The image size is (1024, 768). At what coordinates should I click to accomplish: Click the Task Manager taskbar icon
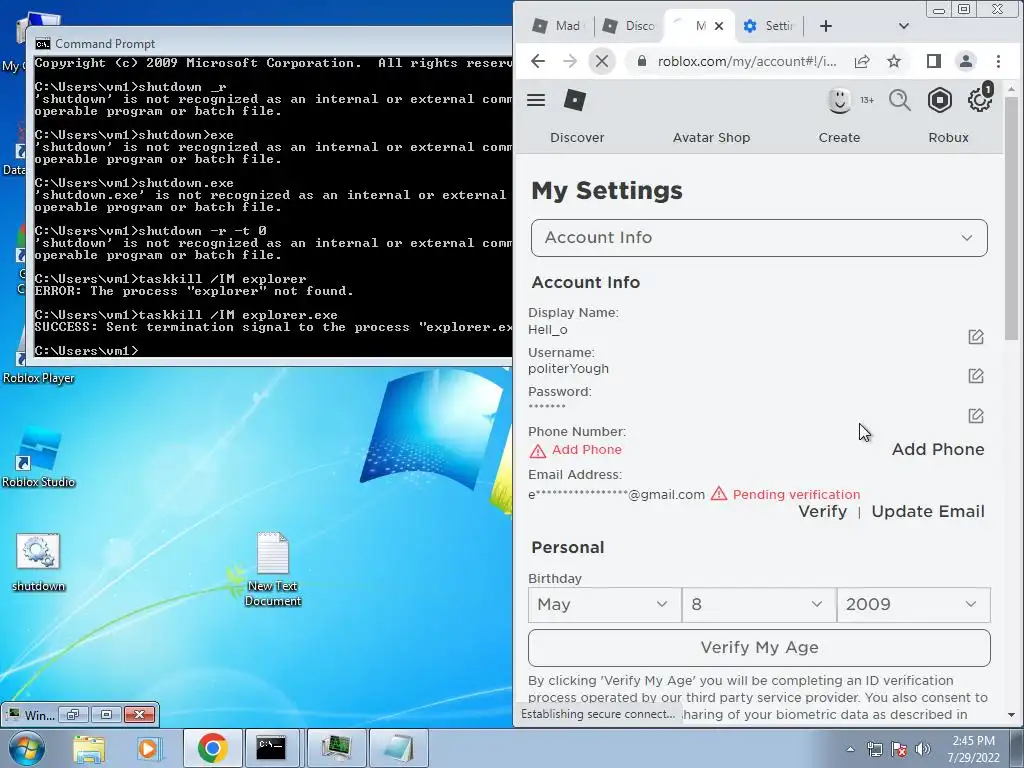click(336, 748)
